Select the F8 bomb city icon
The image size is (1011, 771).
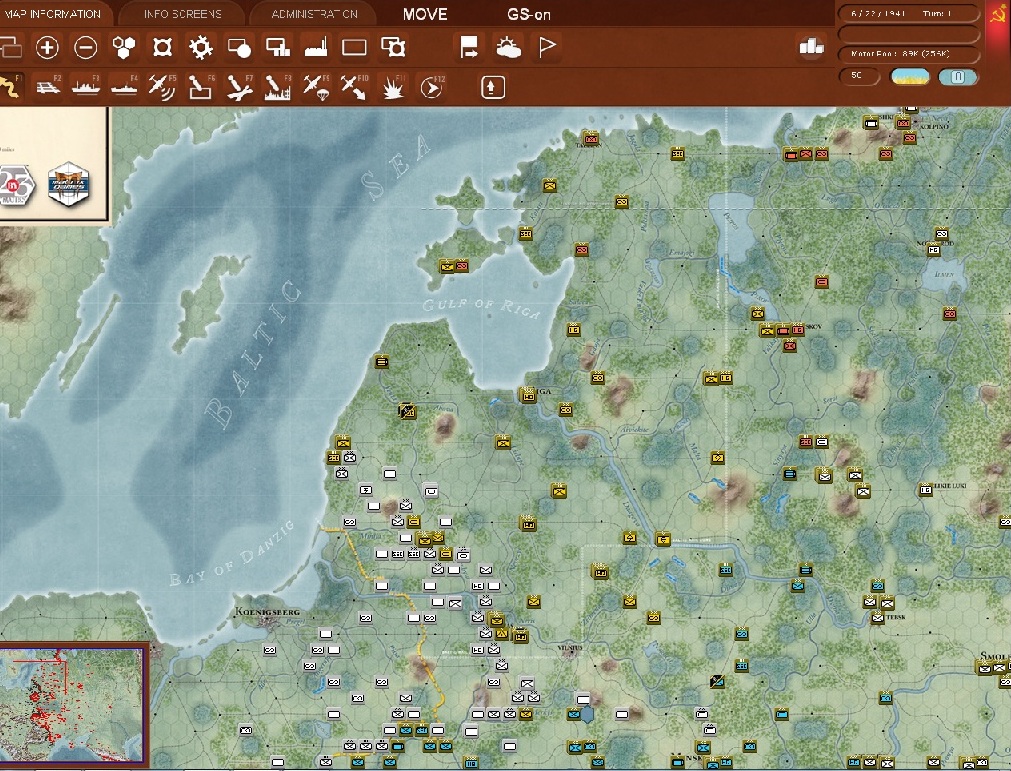[x=277, y=87]
